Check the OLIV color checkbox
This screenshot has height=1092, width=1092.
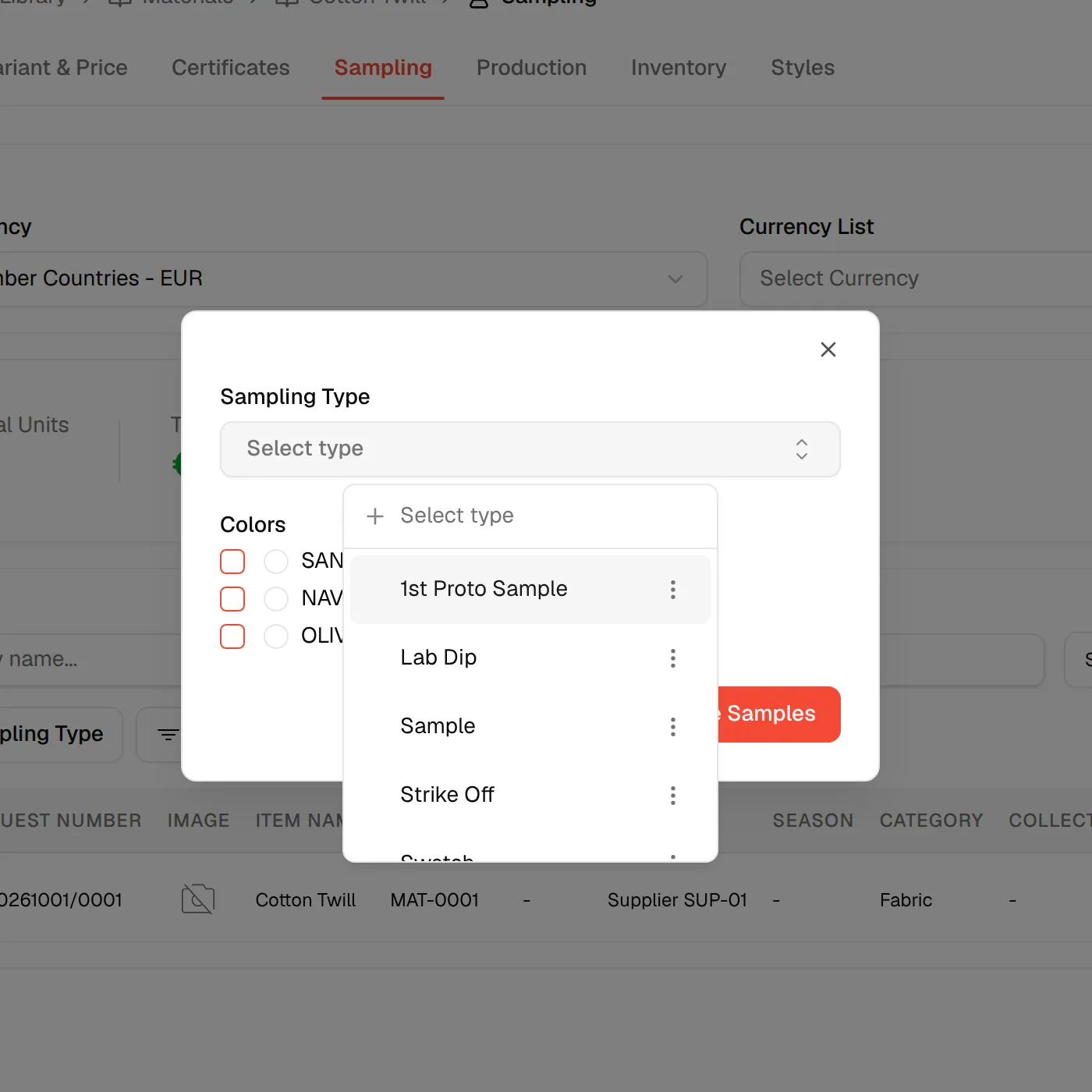point(232,636)
